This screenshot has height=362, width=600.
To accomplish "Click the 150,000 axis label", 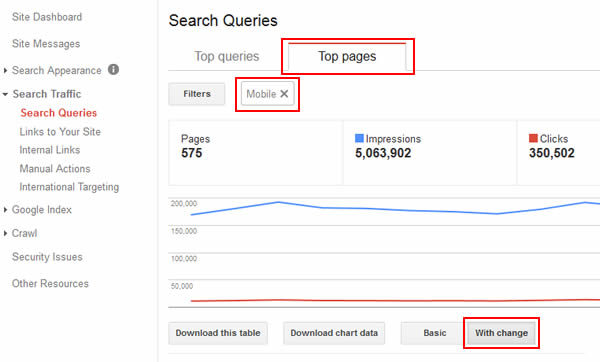I will point(184,231).
